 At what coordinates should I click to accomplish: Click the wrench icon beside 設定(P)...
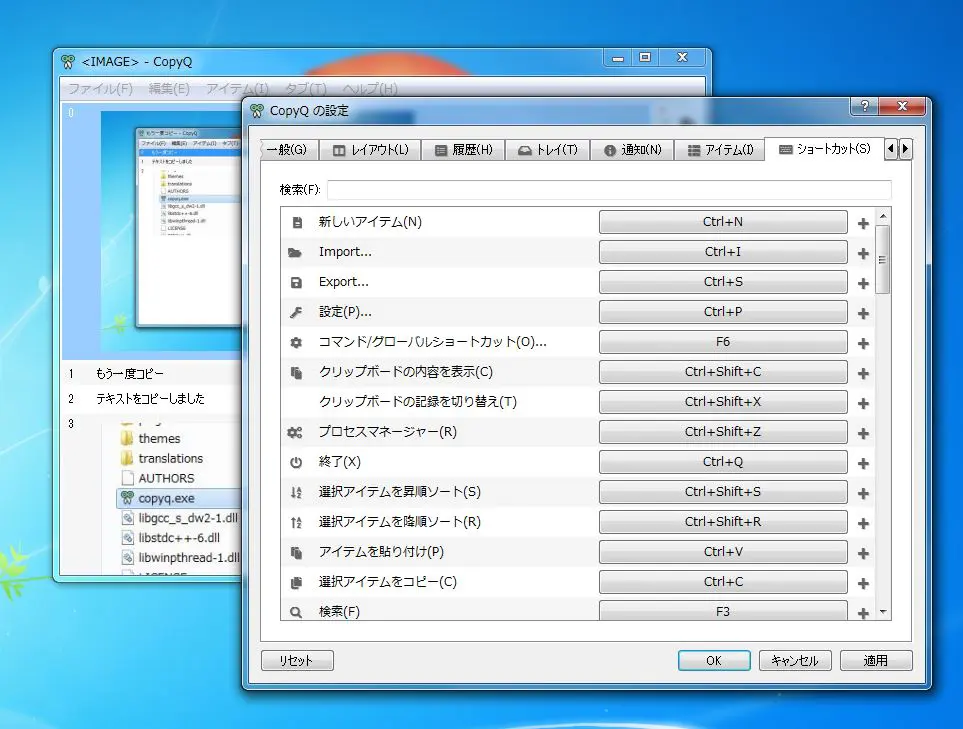[x=296, y=313]
